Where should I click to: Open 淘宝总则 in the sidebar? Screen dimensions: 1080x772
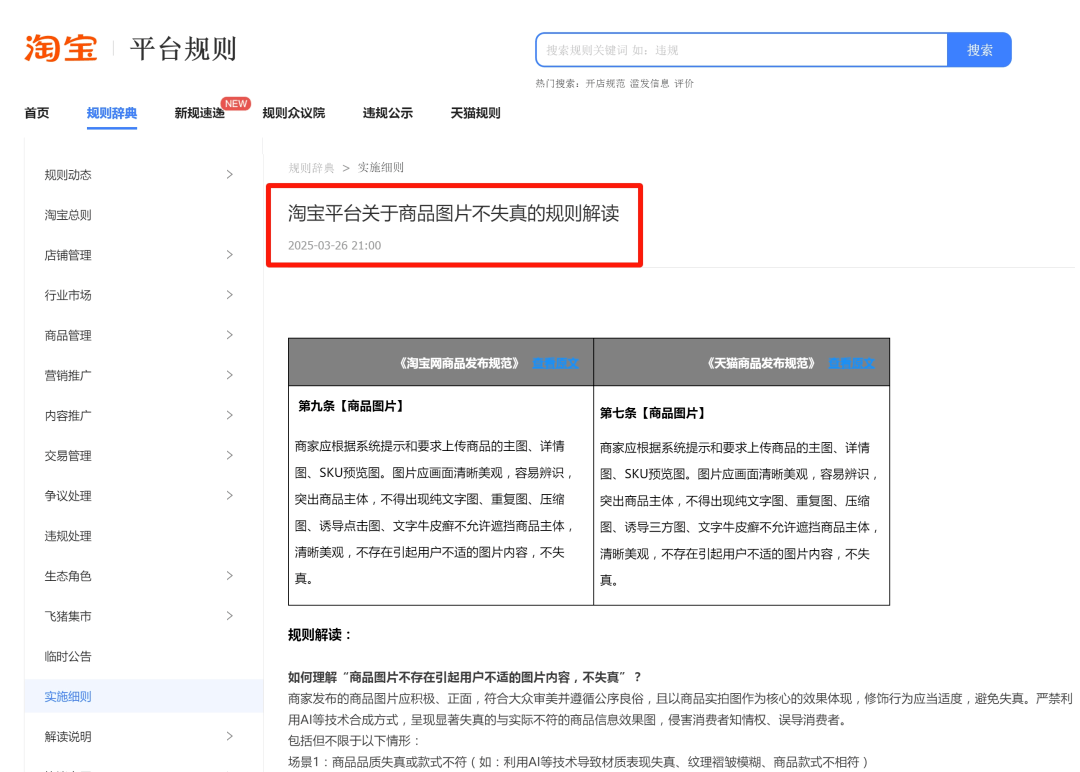click(x=68, y=215)
